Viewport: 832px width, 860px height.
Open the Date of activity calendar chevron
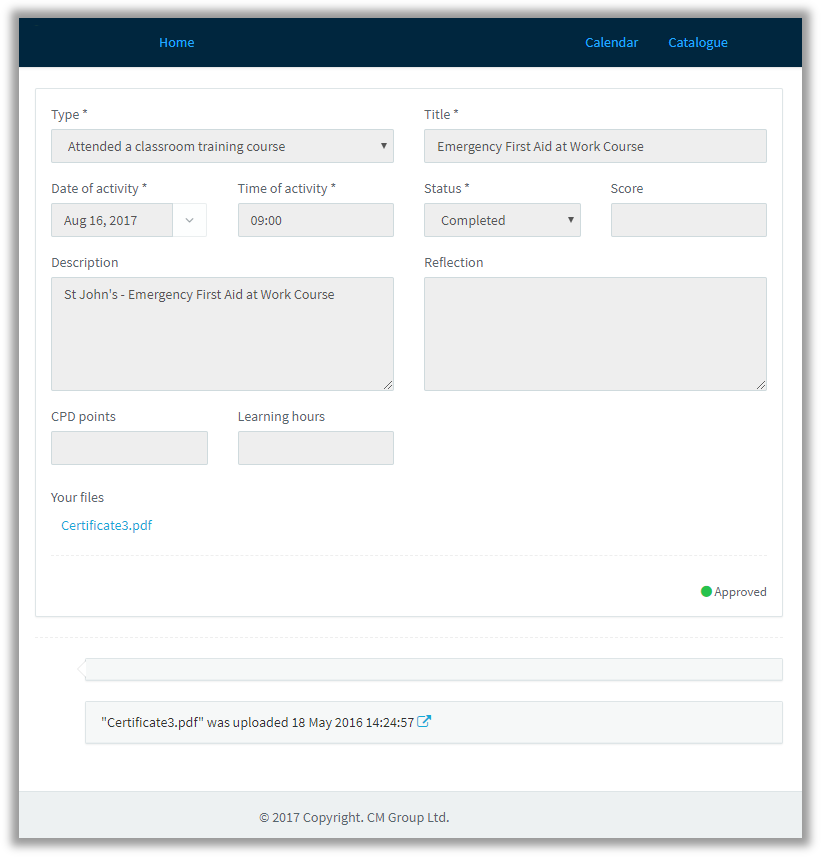point(190,220)
